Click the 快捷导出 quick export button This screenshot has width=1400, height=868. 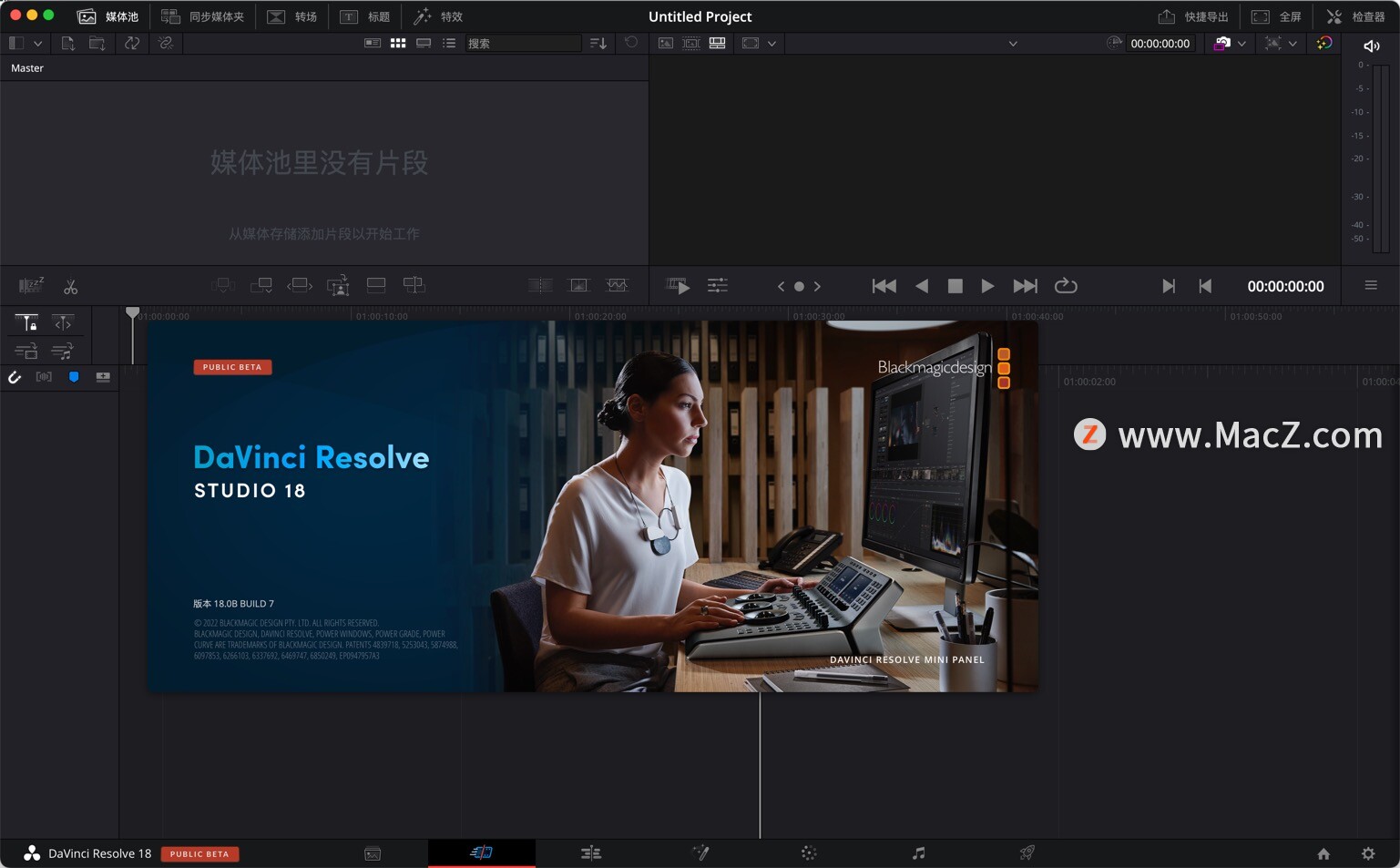[x=1192, y=16]
